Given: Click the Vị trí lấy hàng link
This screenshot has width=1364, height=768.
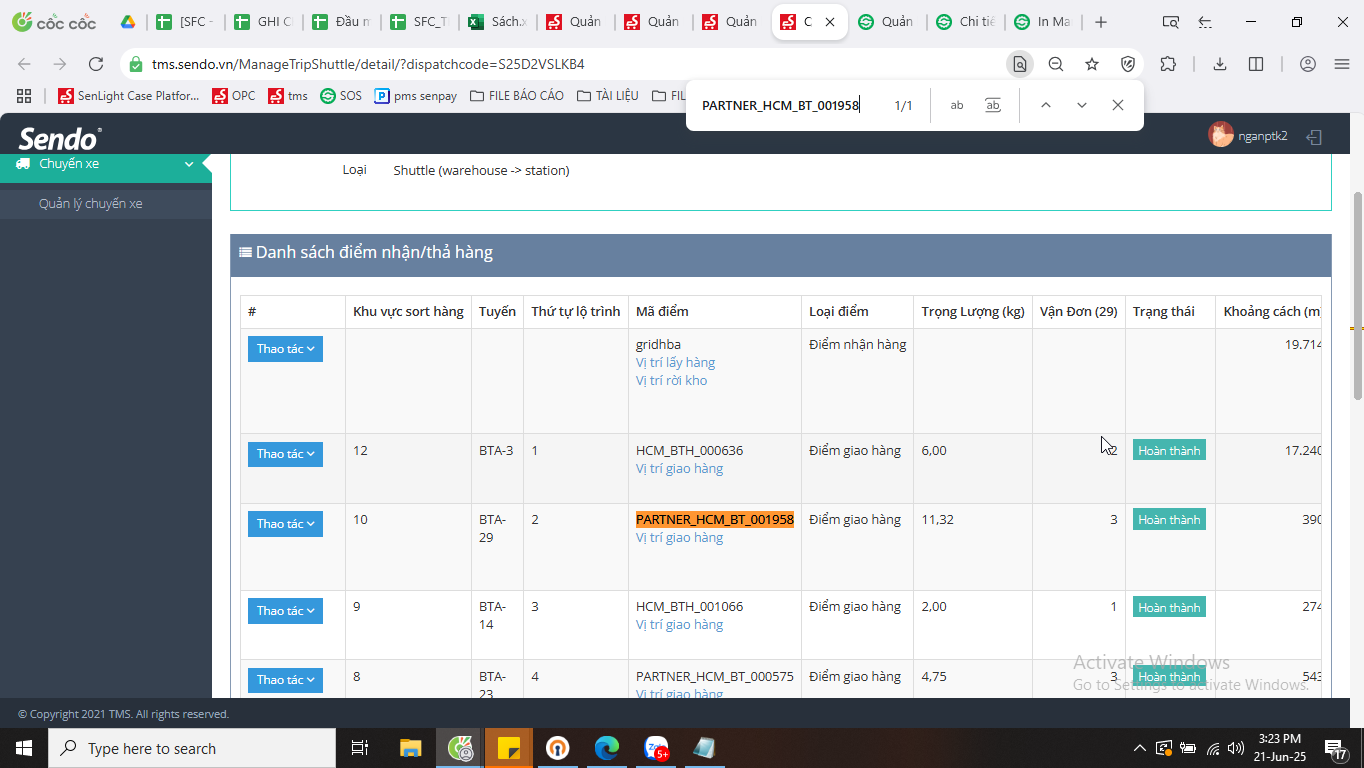Looking at the screenshot, I should [676, 363].
